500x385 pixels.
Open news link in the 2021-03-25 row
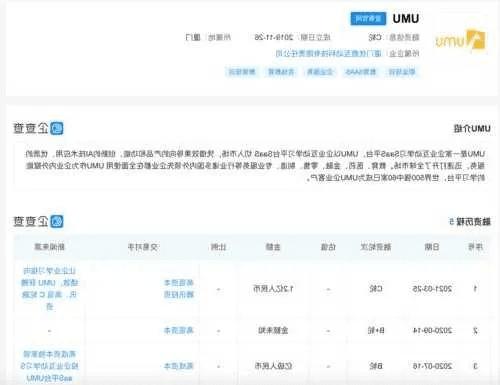coord(50,289)
